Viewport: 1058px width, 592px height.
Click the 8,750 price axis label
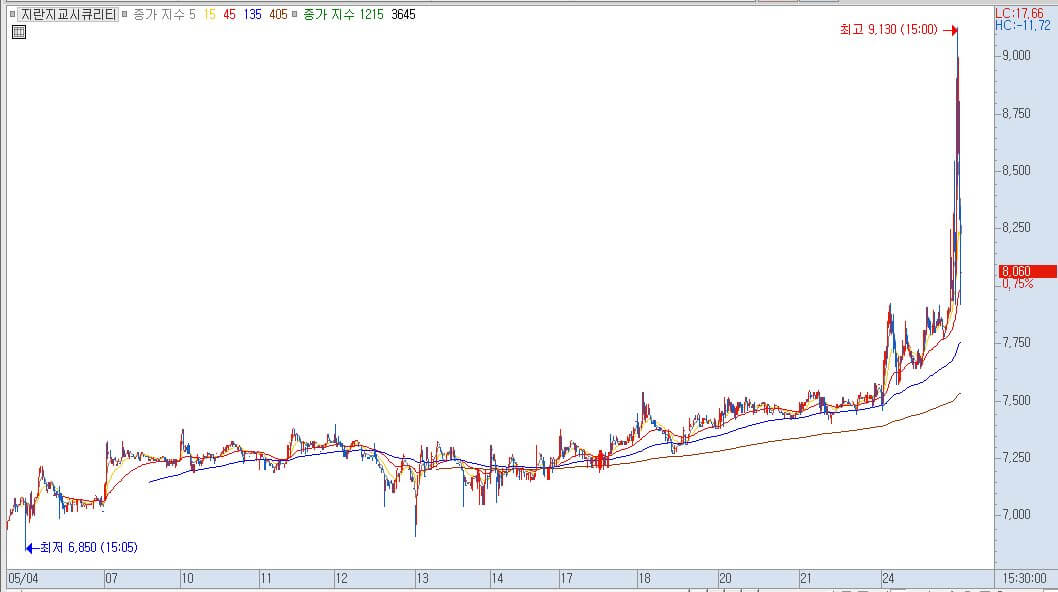point(1016,113)
